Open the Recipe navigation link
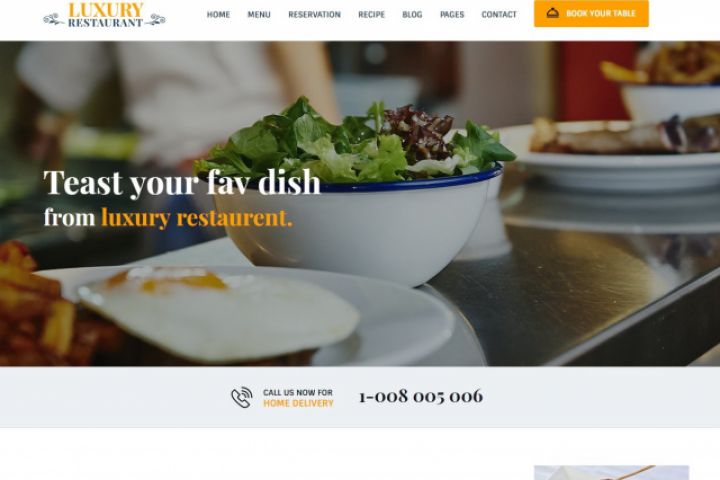 point(371,15)
